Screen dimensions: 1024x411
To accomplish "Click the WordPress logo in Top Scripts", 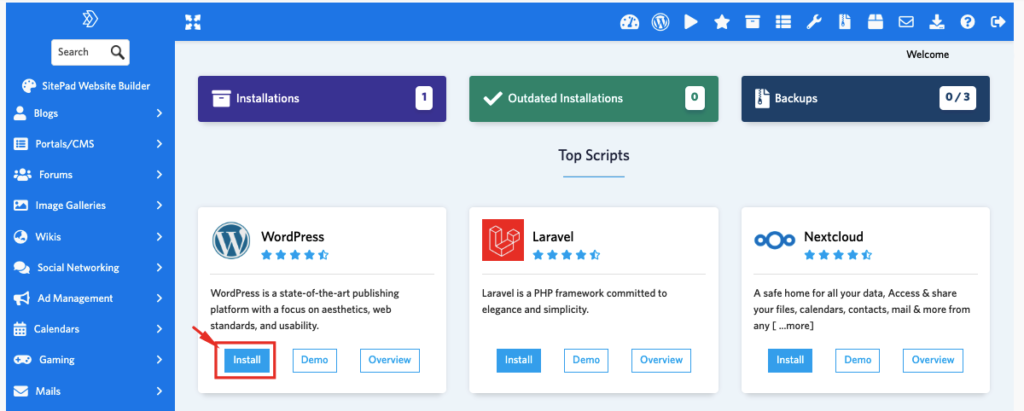I will 231,240.
